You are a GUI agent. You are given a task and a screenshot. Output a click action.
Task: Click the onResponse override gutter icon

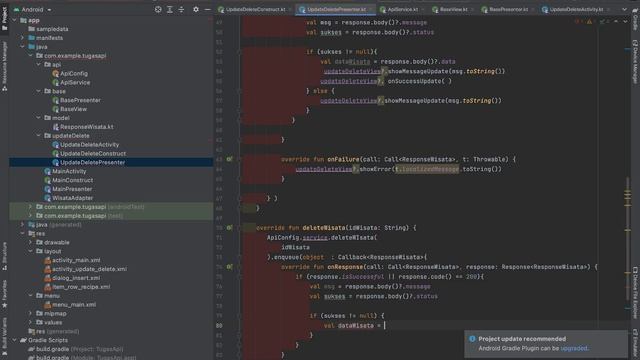coord(229,267)
